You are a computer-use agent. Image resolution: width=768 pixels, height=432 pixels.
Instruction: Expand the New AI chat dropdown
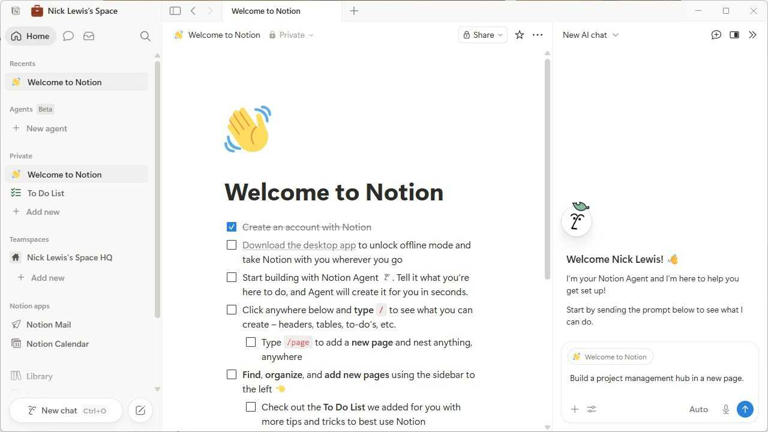590,35
